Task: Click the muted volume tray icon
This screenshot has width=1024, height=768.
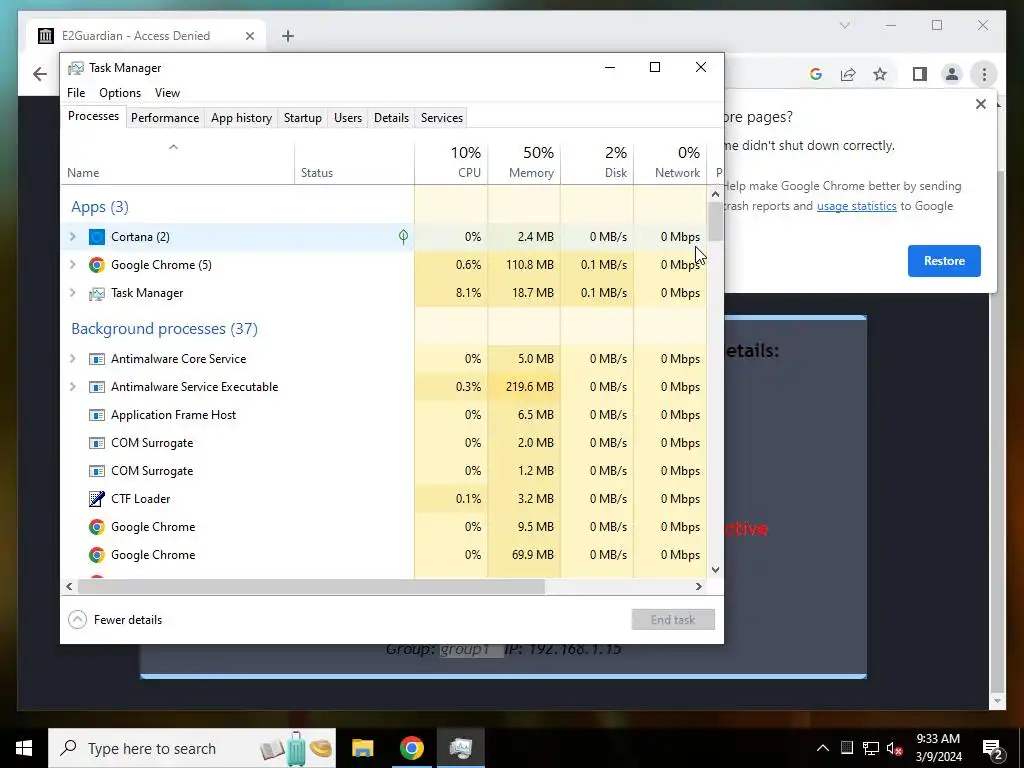Action: click(x=894, y=748)
